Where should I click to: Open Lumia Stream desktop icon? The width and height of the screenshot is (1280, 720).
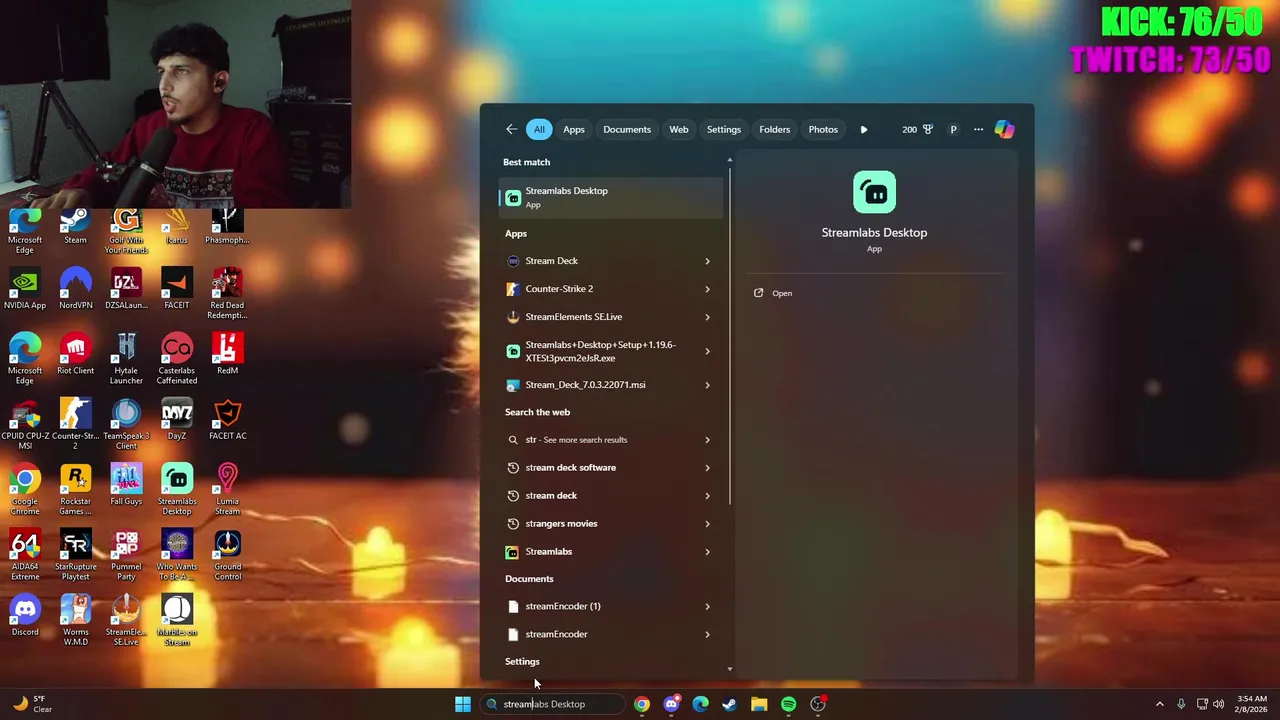point(227,490)
